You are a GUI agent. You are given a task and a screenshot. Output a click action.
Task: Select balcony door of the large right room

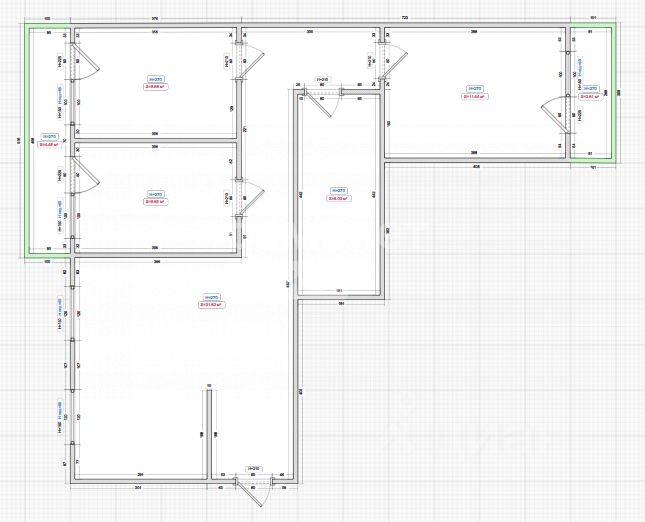[x=554, y=114]
